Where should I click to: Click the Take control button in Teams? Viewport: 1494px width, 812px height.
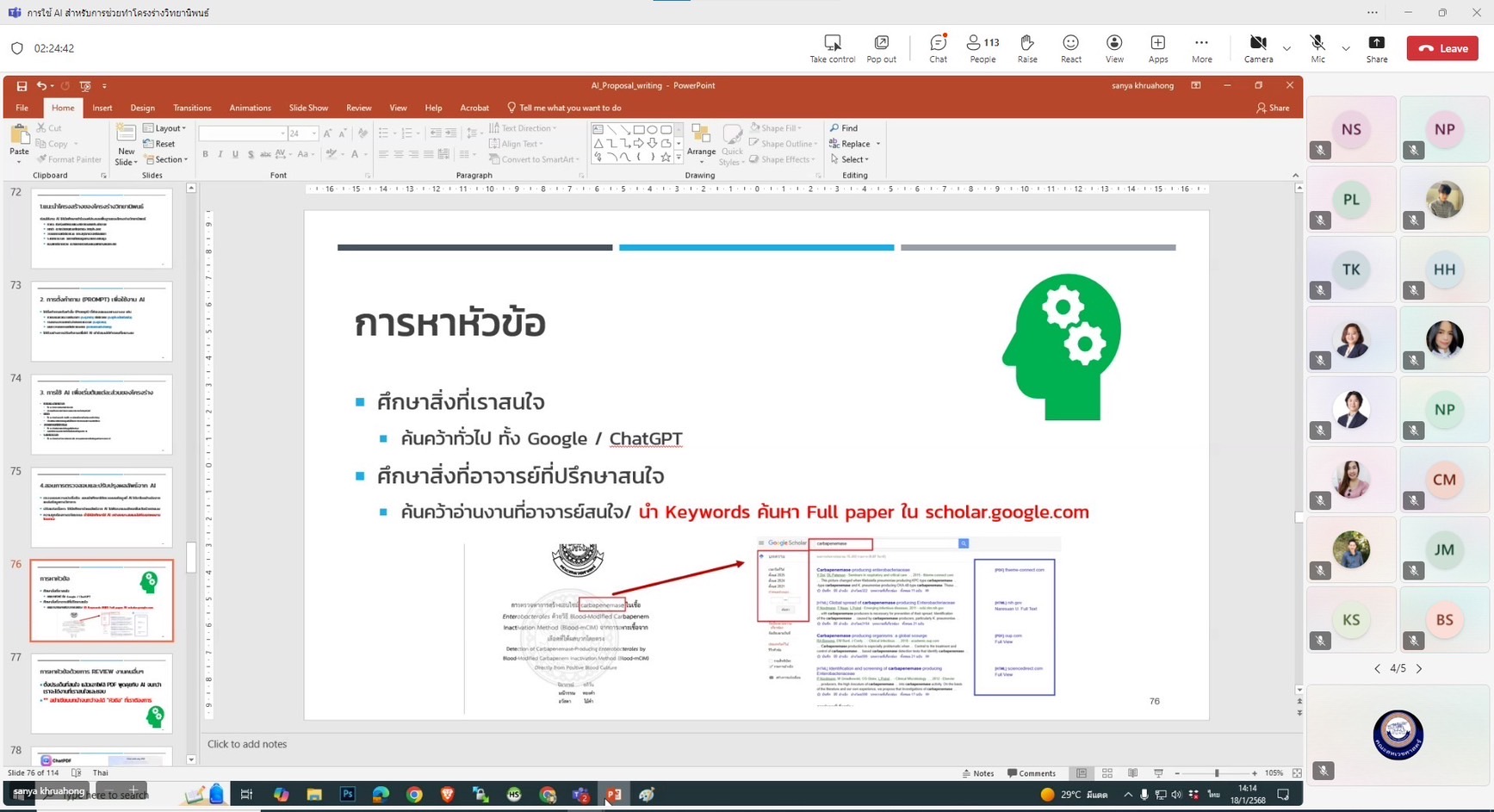click(x=832, y=48)
